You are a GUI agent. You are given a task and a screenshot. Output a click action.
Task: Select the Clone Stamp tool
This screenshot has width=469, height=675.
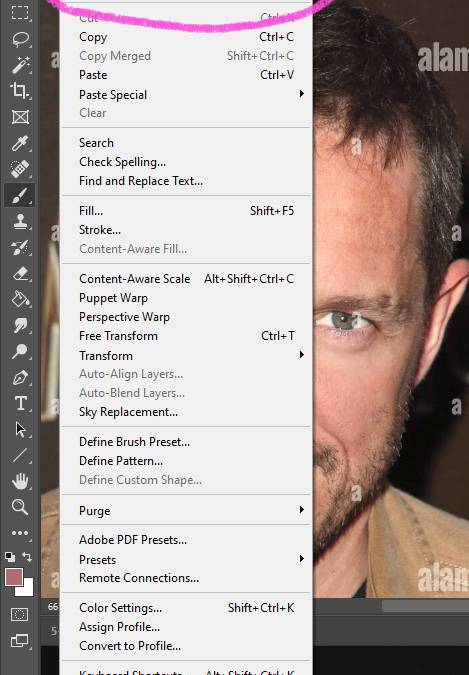click(20, 221)
